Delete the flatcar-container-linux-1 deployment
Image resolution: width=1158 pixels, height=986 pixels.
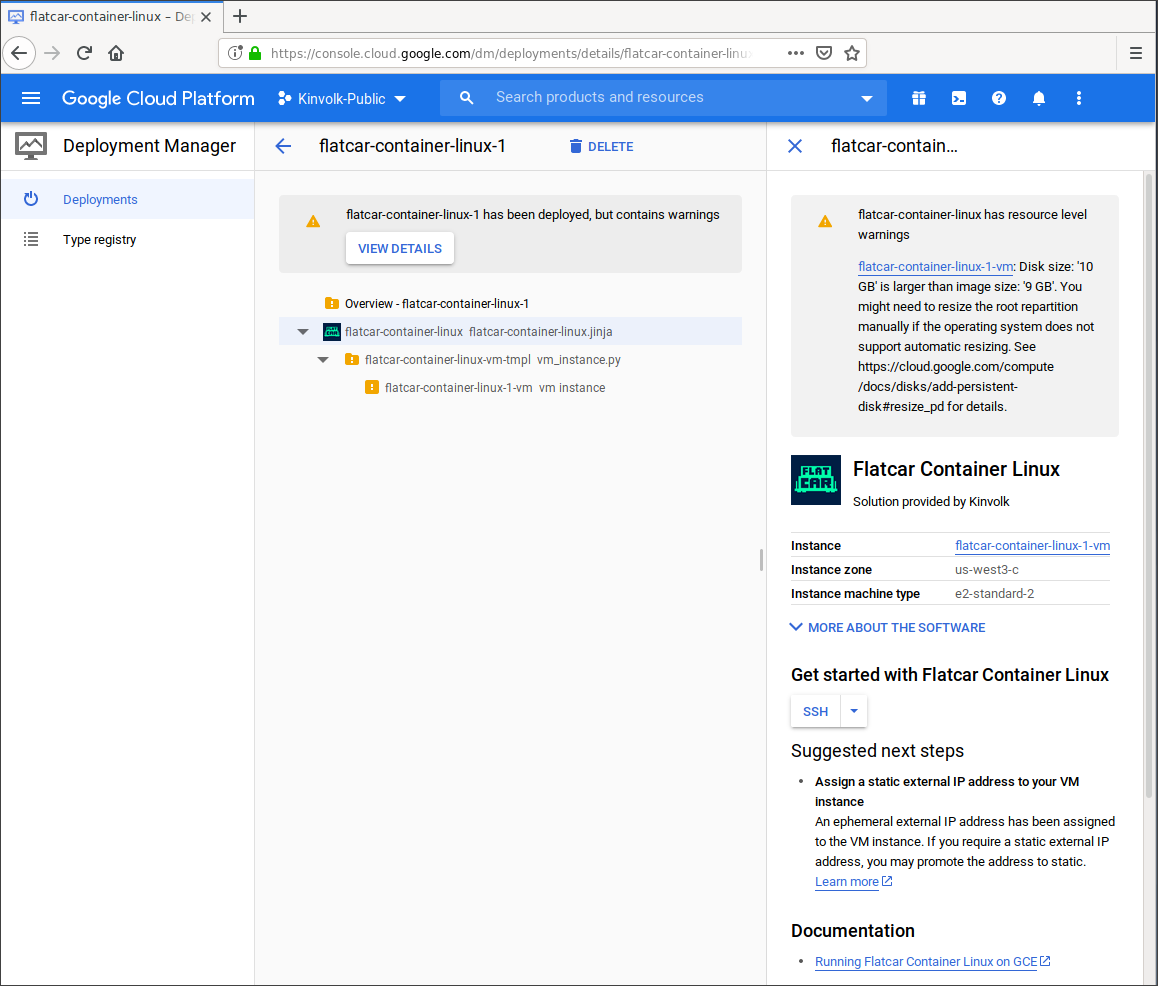point(601,146)
